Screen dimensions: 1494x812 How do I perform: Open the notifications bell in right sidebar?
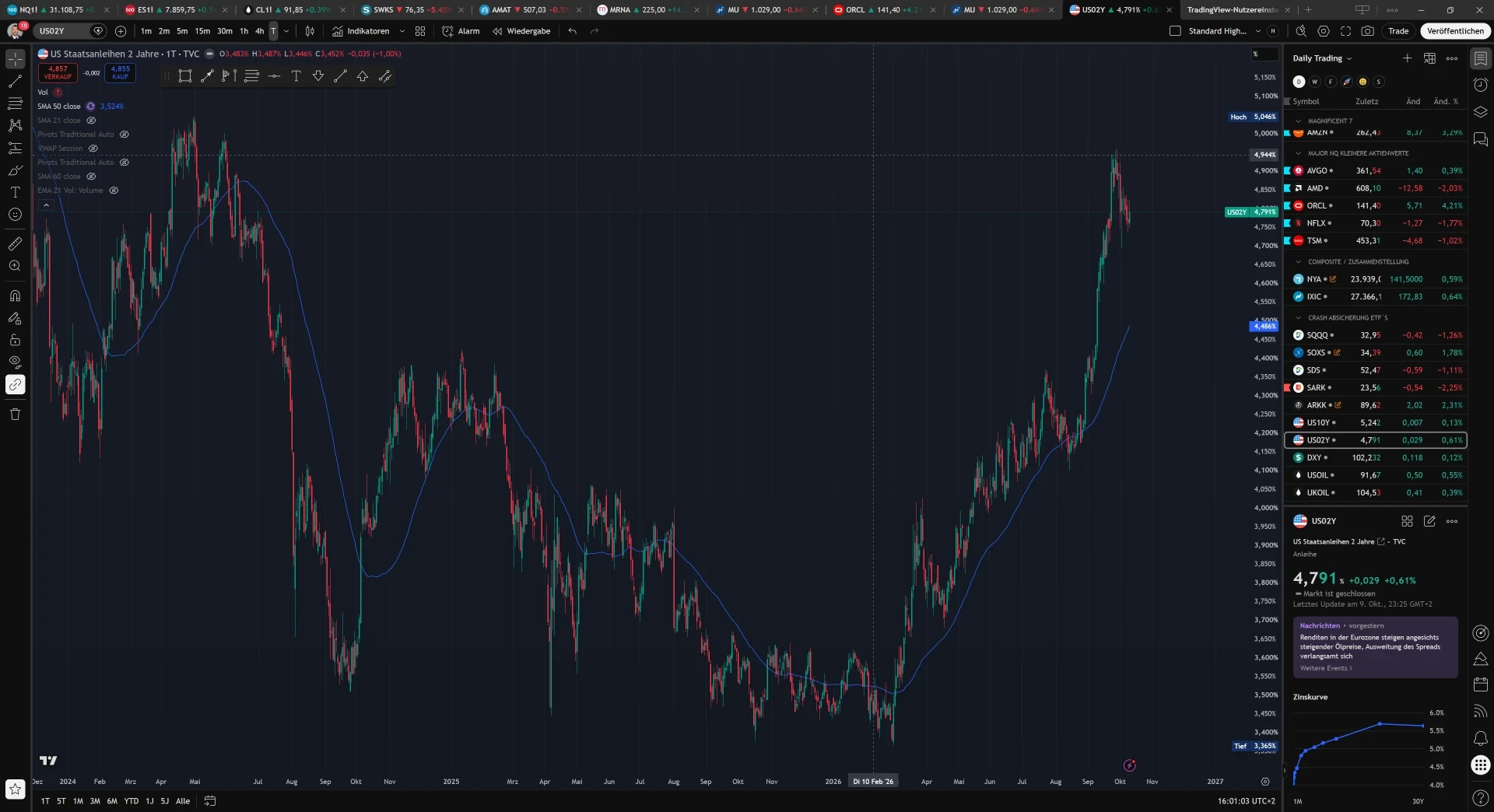click(x=1481, y=738)
